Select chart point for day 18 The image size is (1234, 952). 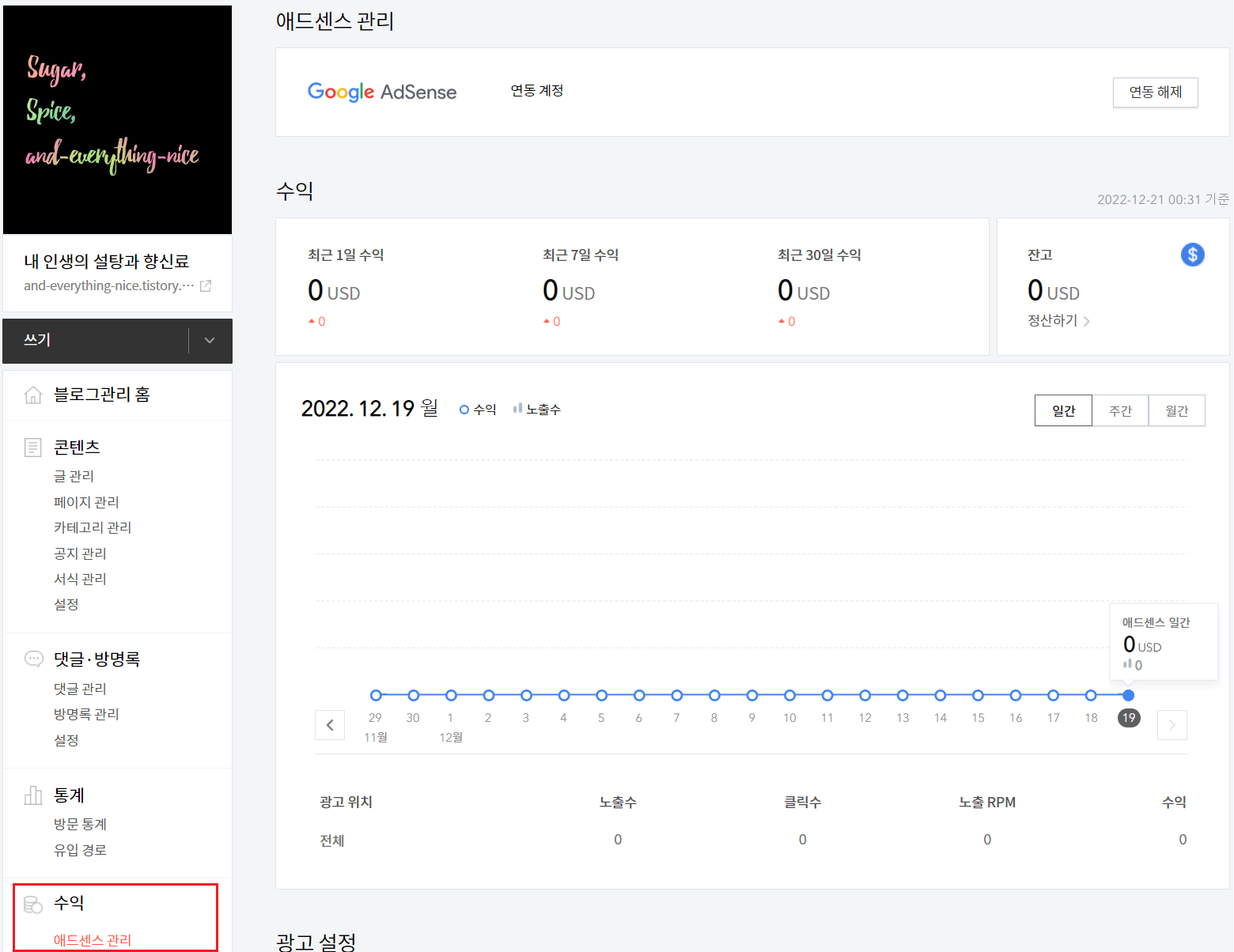[x=1091, y=695]
